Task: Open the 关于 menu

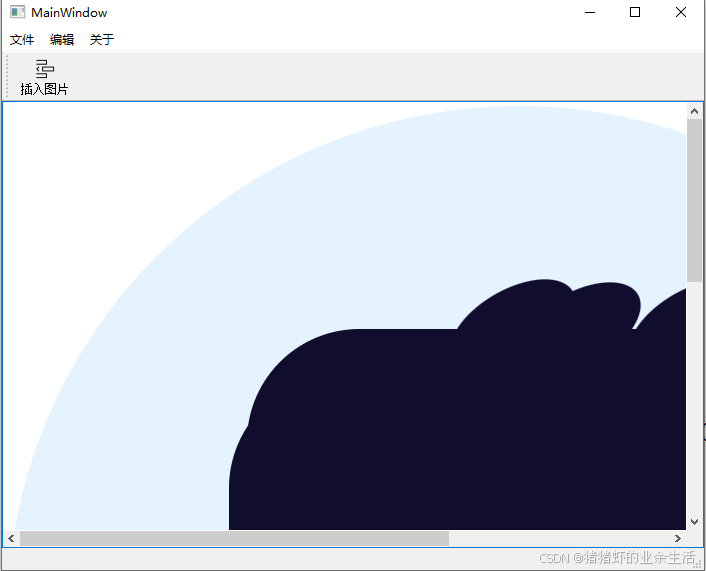Action: point(102,40)
